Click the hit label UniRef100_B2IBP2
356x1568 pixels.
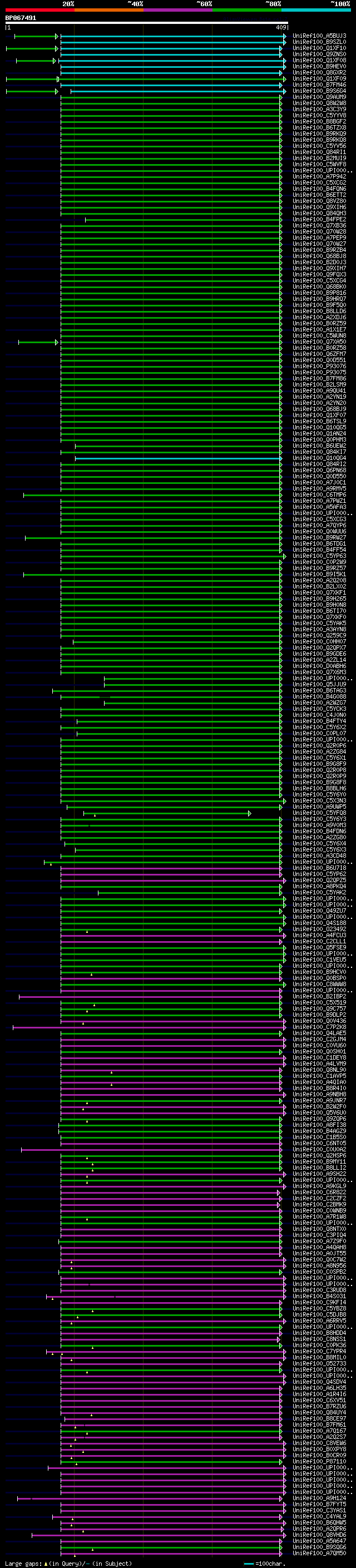point(319,996)
